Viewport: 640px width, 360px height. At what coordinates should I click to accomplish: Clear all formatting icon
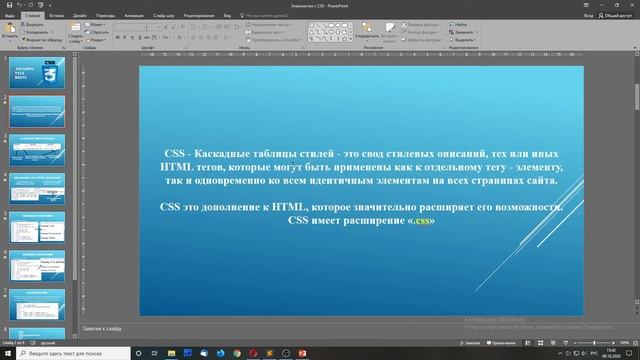tap(182, 27)
